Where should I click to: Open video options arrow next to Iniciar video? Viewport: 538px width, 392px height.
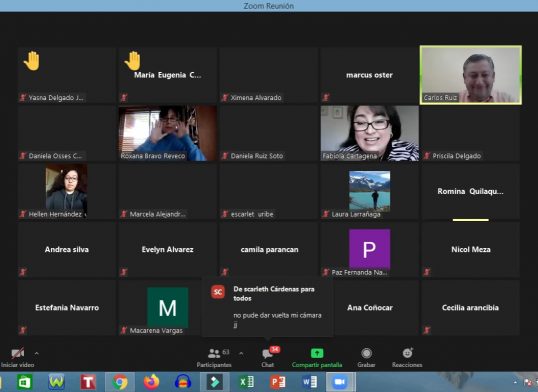[x=36, y=353]
